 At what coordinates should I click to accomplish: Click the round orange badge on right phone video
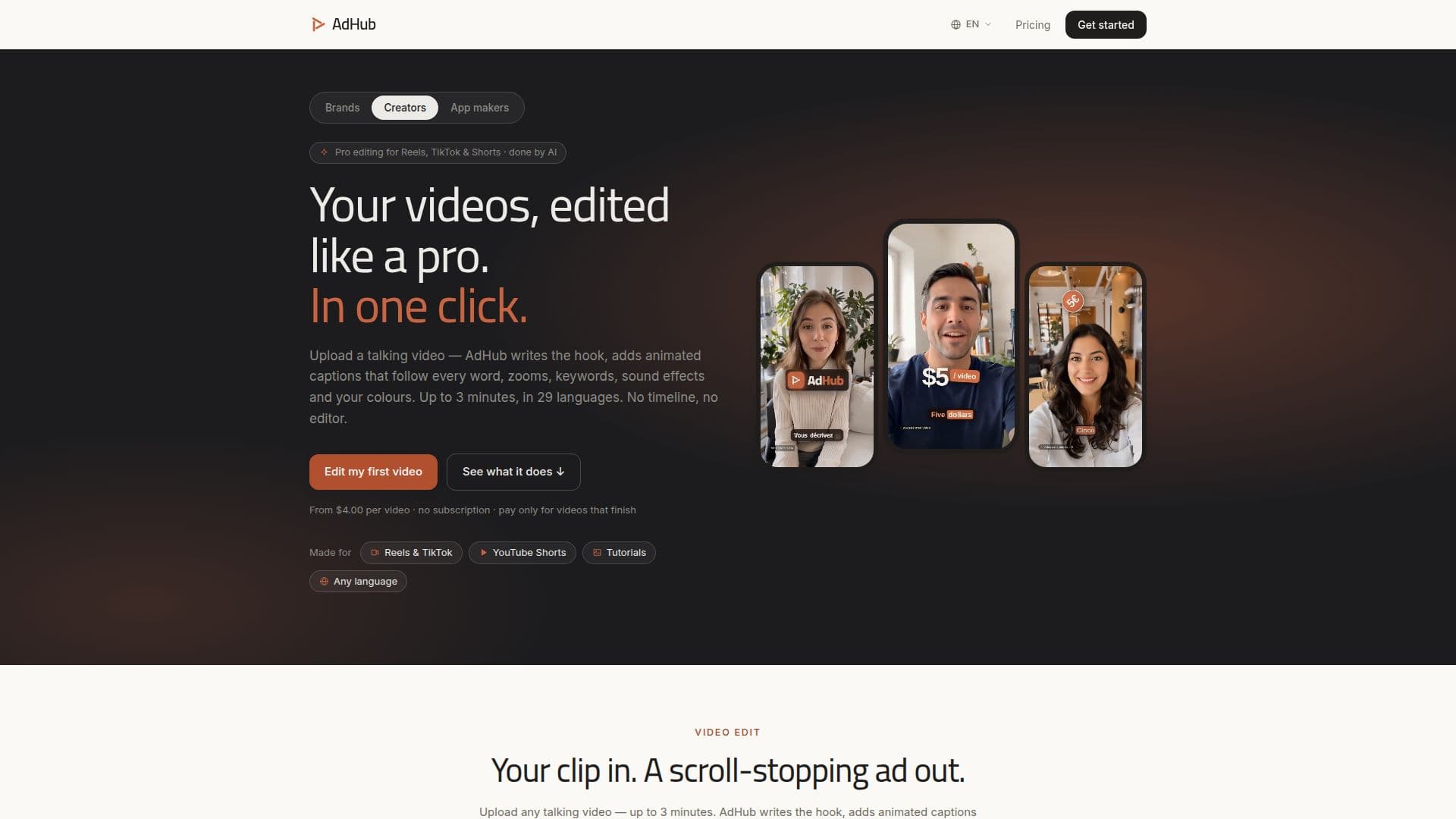pos(1072,301)
